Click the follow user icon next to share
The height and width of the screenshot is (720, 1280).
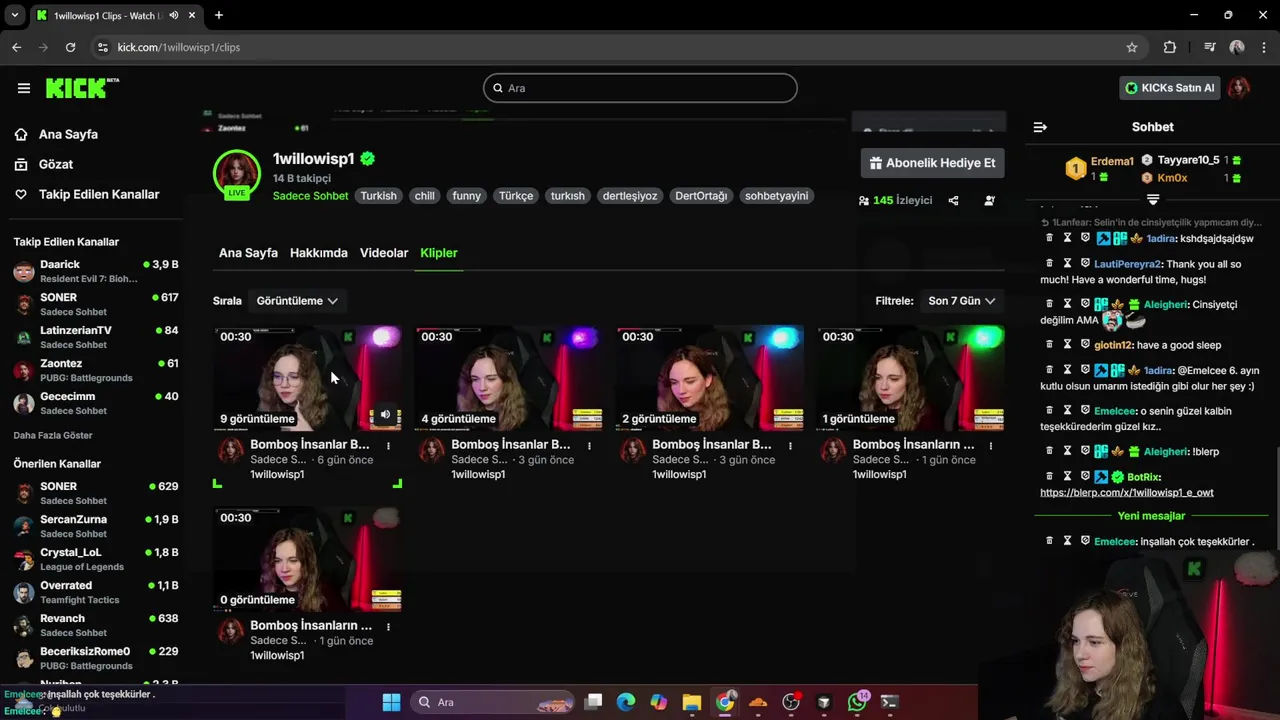coord(989,200)
